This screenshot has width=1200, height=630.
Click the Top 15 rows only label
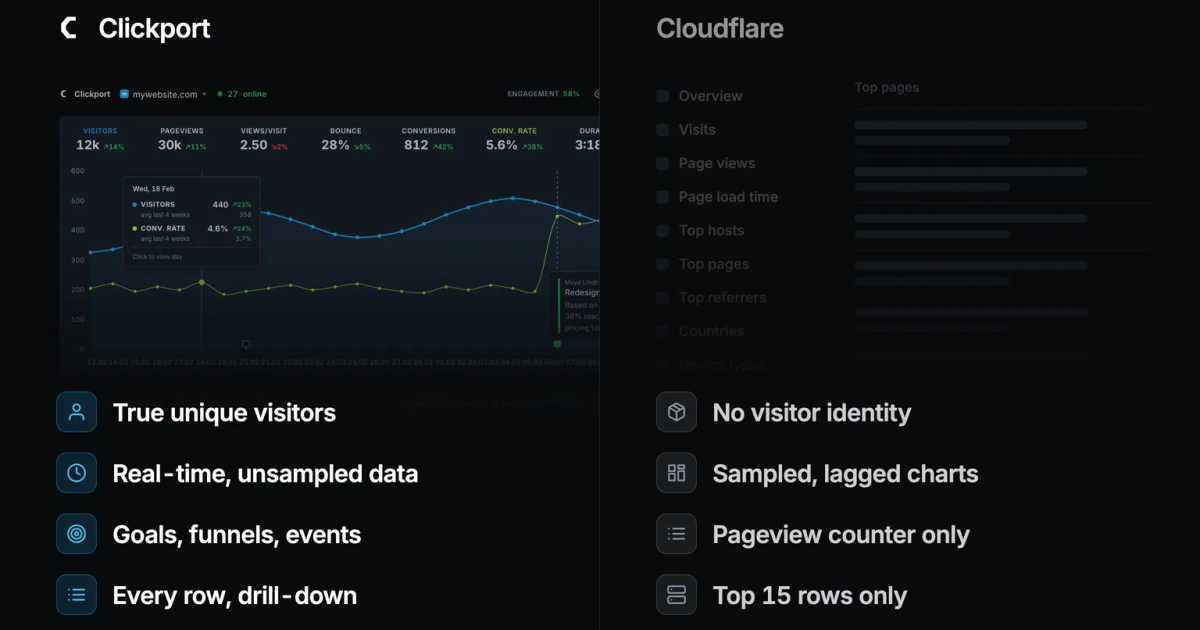tap(810, 596)
